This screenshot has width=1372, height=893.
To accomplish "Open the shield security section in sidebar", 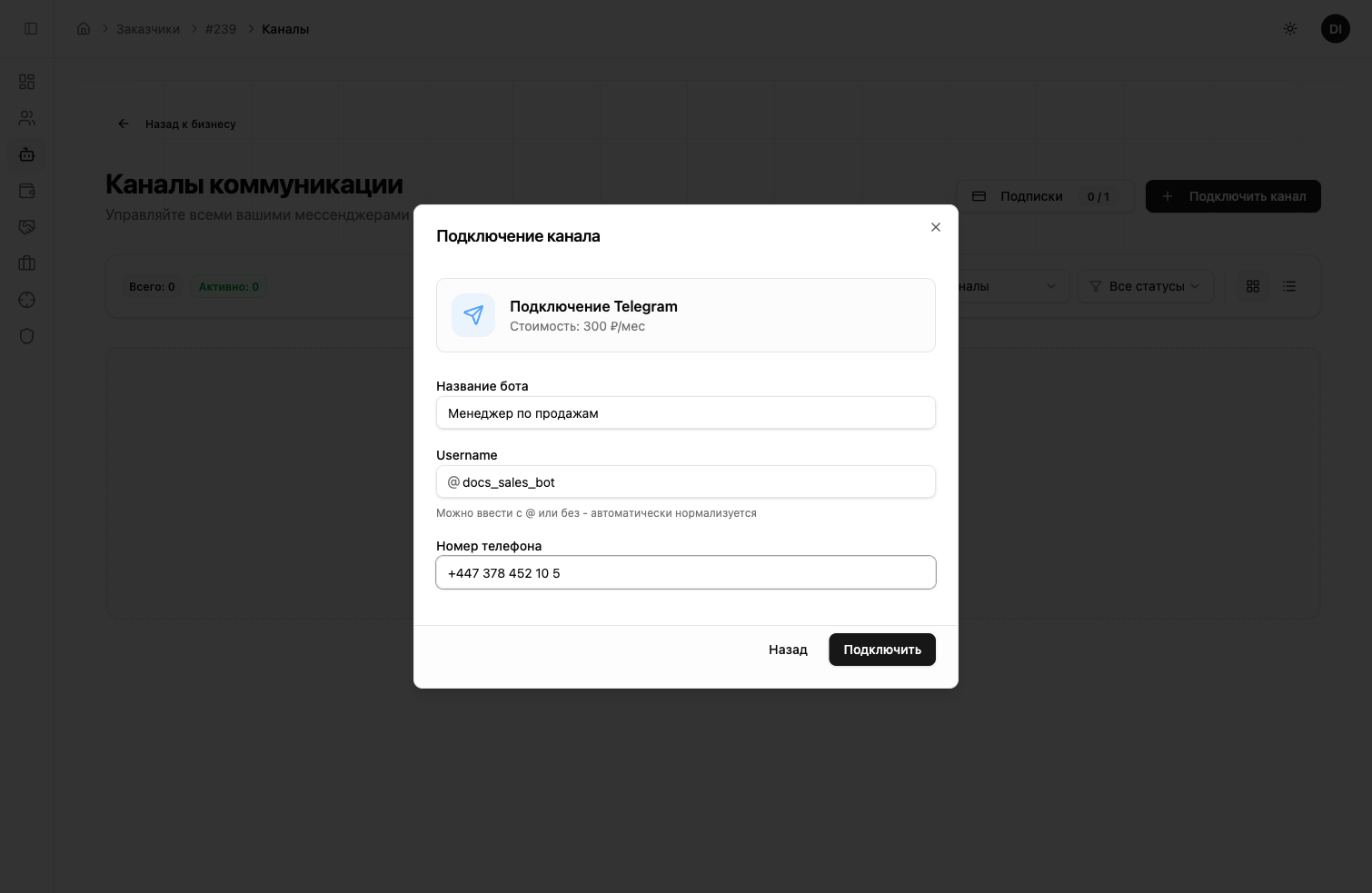I will click(27, 336).
